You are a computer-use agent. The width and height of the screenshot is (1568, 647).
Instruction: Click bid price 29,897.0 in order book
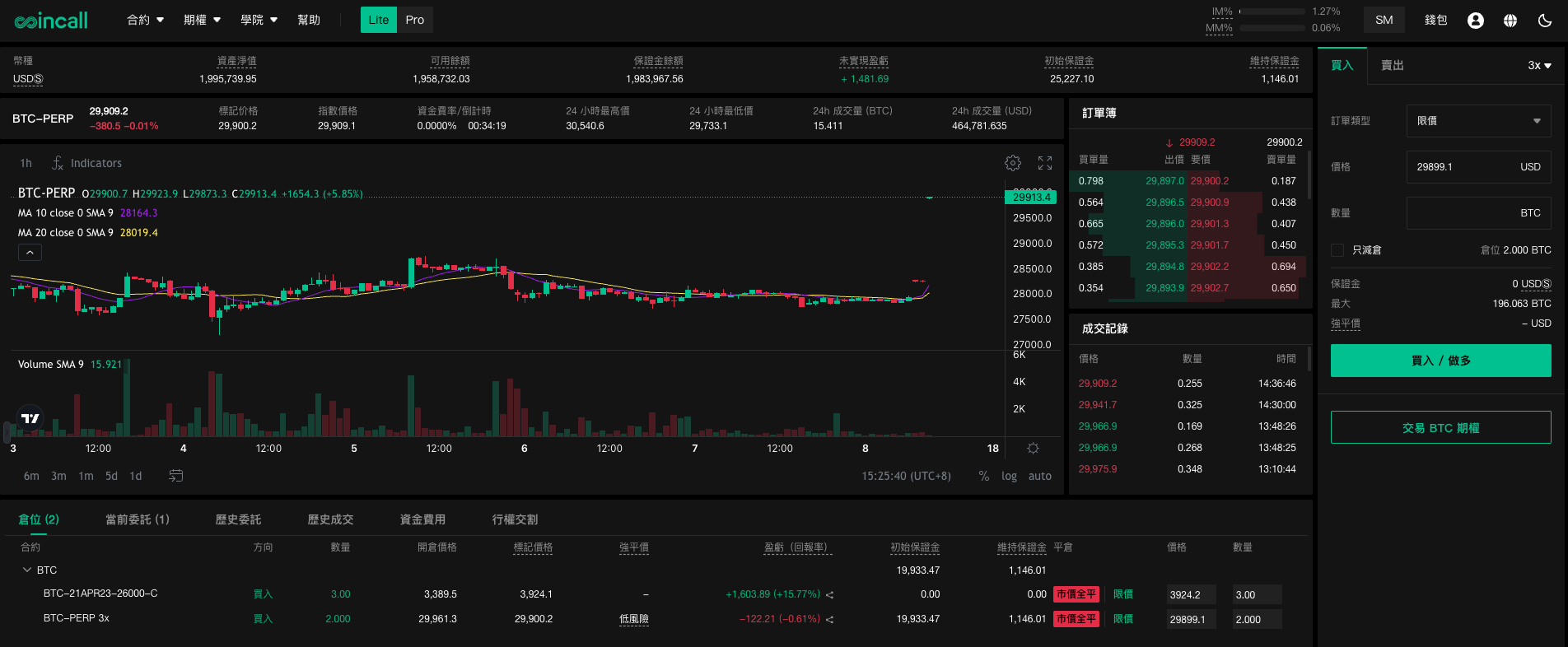pyautogui.click(x=1164, y=181)
